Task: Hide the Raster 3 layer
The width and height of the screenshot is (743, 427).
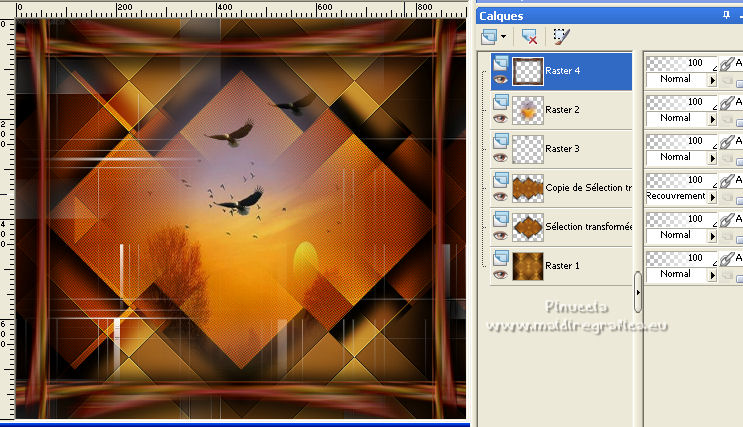Action: tap(500, 157)
